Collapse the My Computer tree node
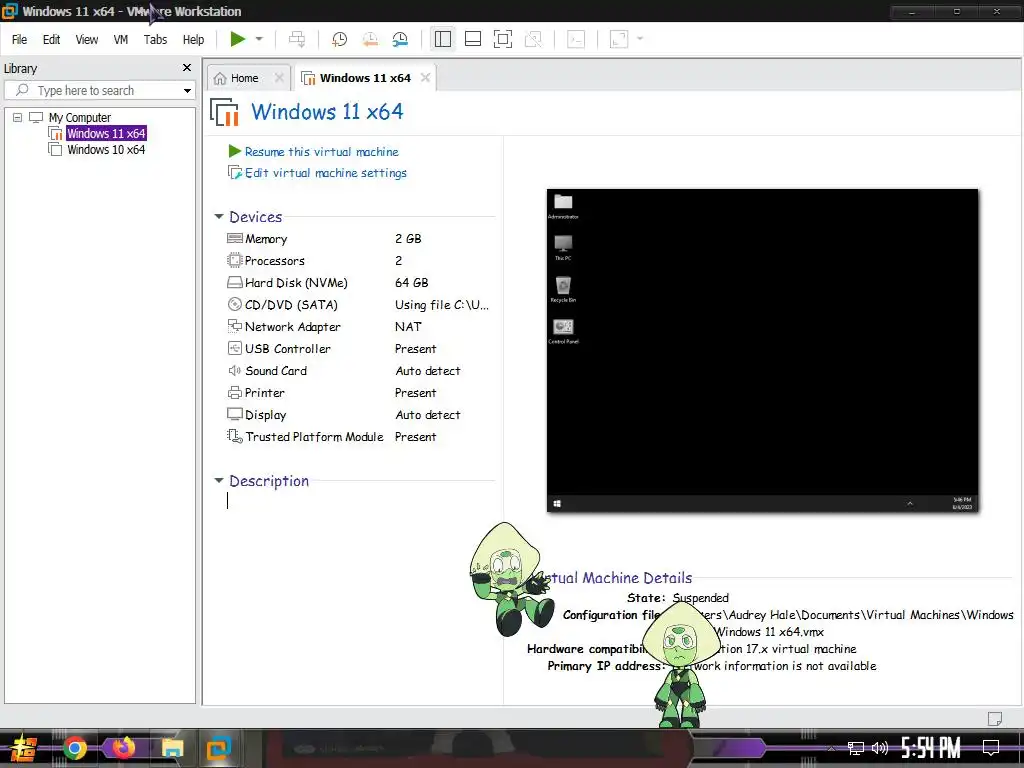Viewport: 1024px width, 768px height. (x=18, y=118)
